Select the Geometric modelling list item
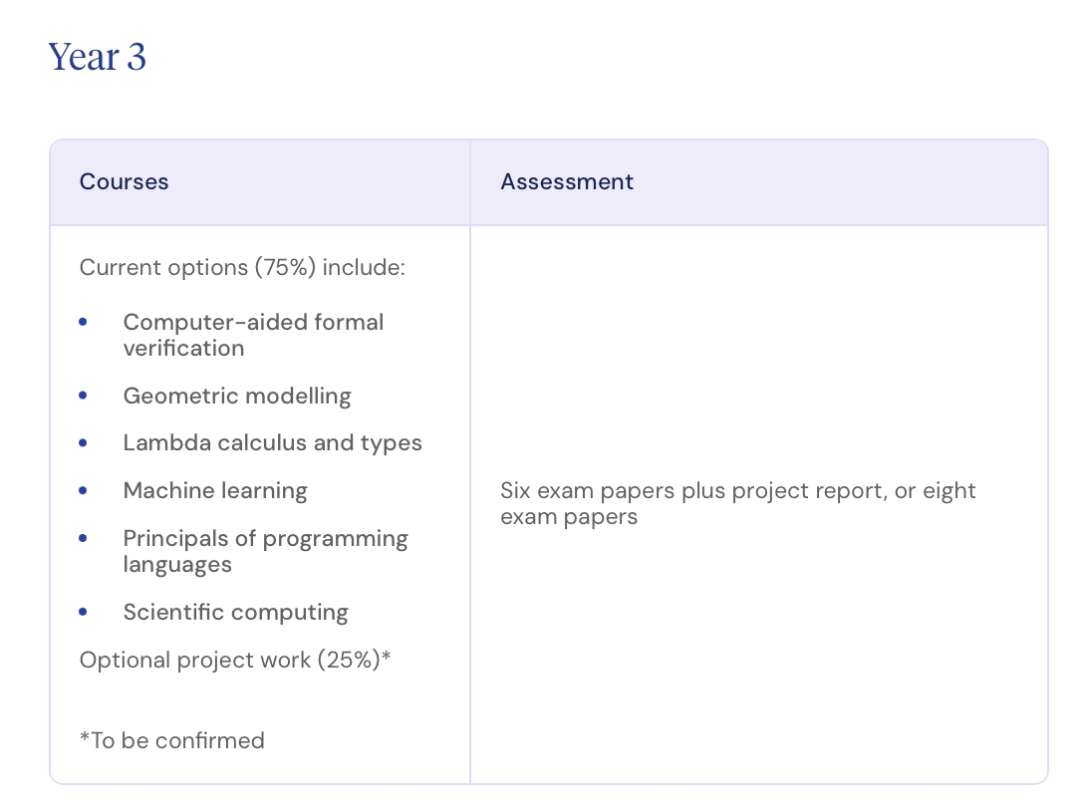Image resolution: width=1080 pixels, height=809 pixels. coord(237,396)
